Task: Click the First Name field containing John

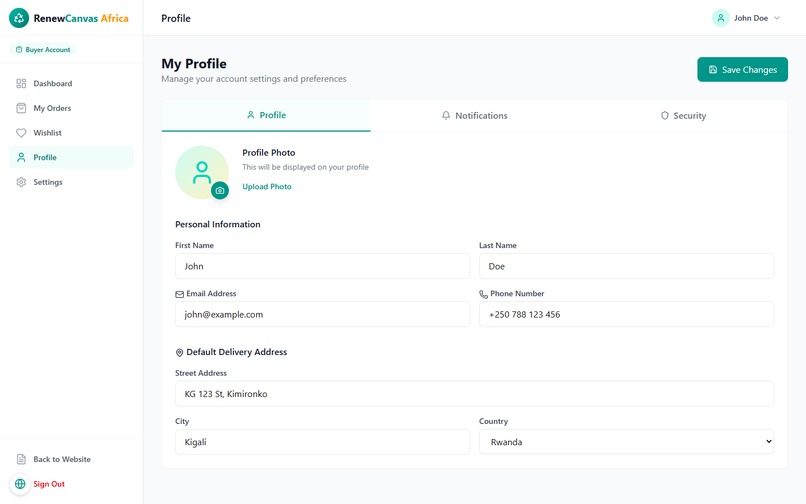Action: (322, 266)
